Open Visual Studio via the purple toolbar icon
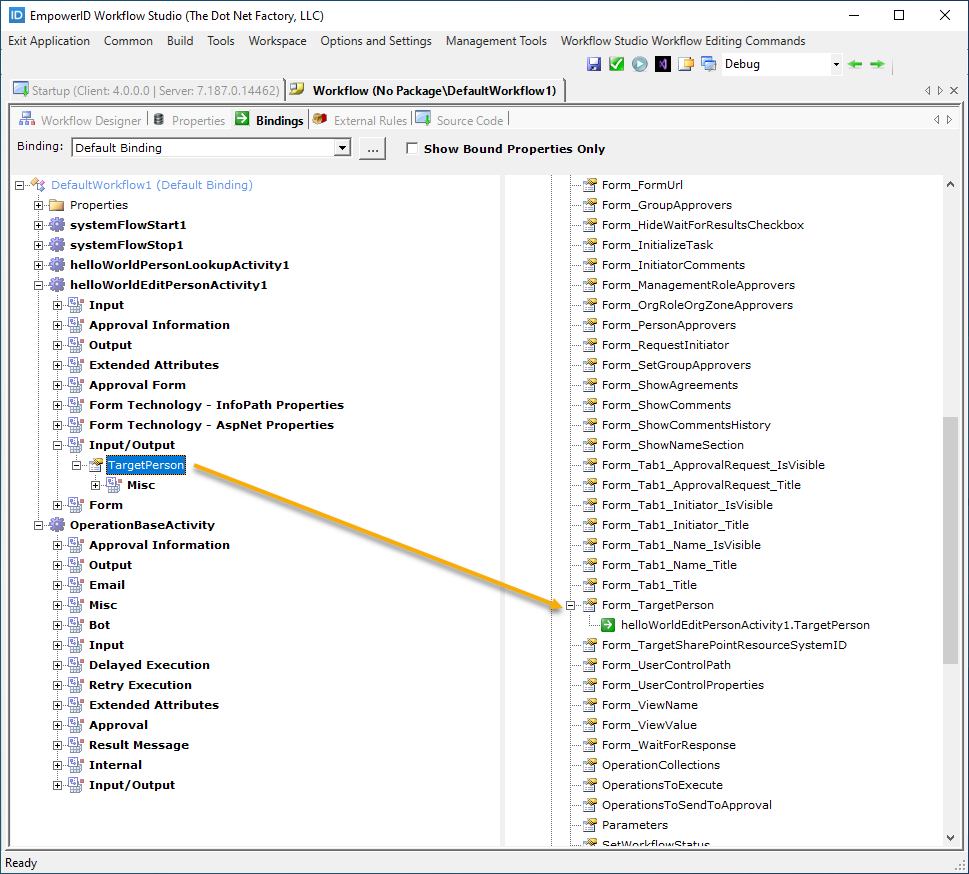969x874 pixels. coord(663,63)
